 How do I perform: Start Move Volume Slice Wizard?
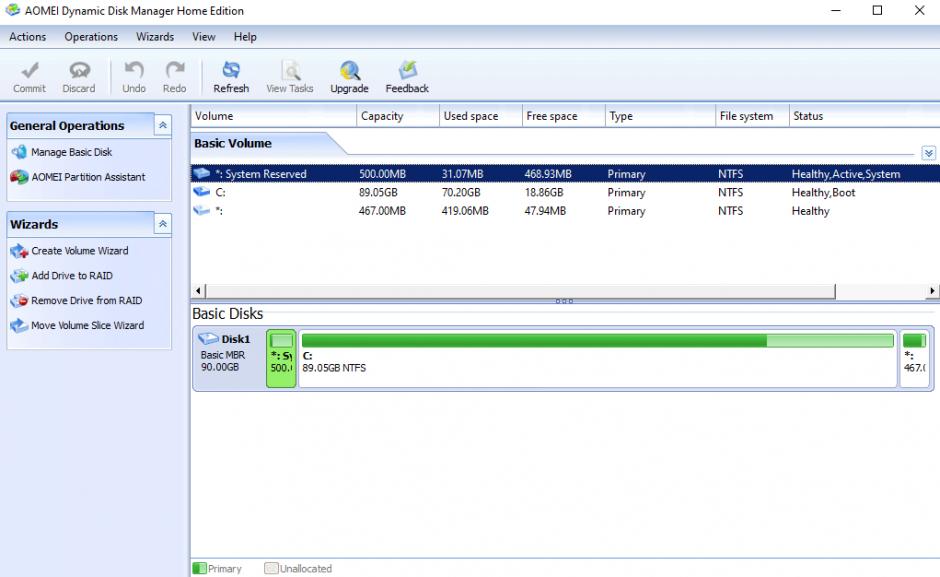[88, 326]
